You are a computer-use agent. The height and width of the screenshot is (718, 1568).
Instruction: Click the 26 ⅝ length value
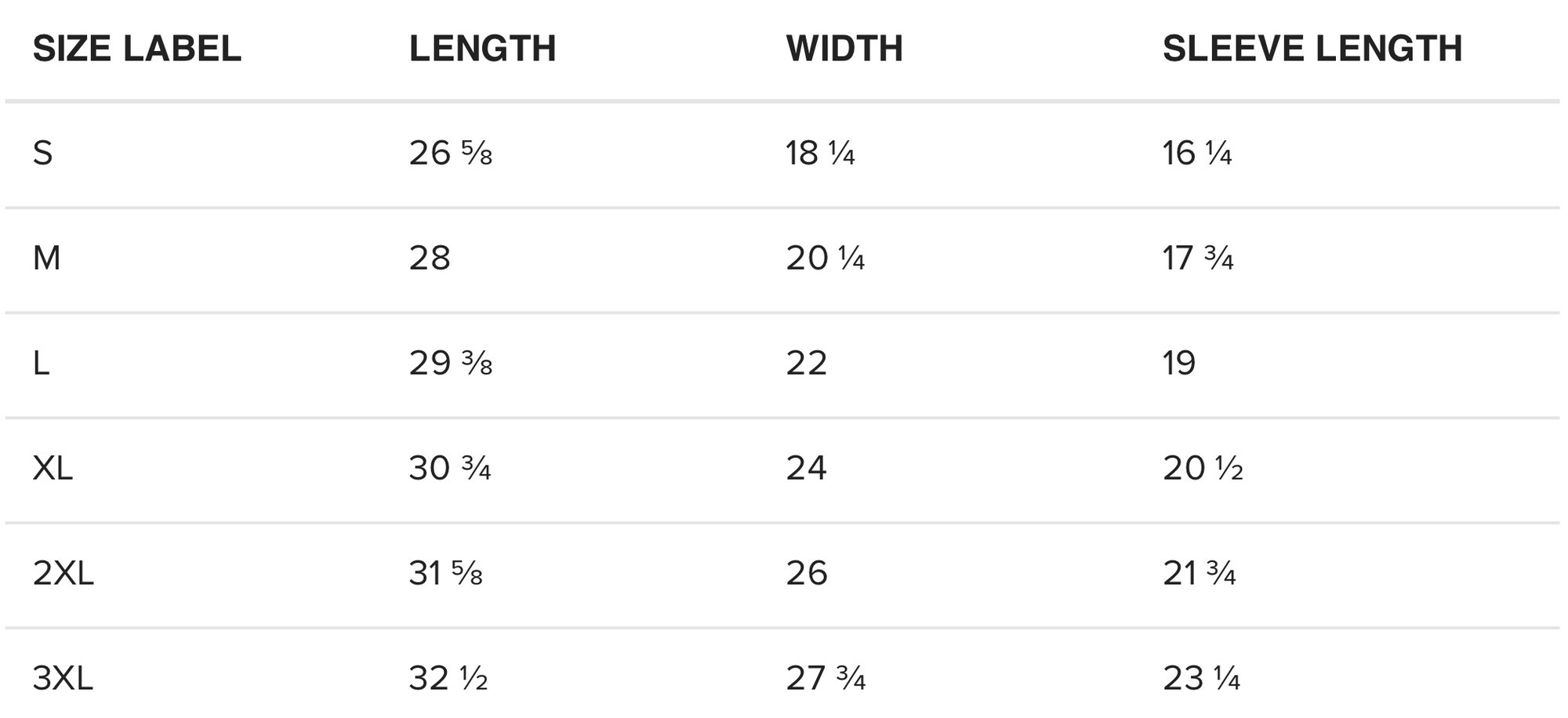coord(450,153)
